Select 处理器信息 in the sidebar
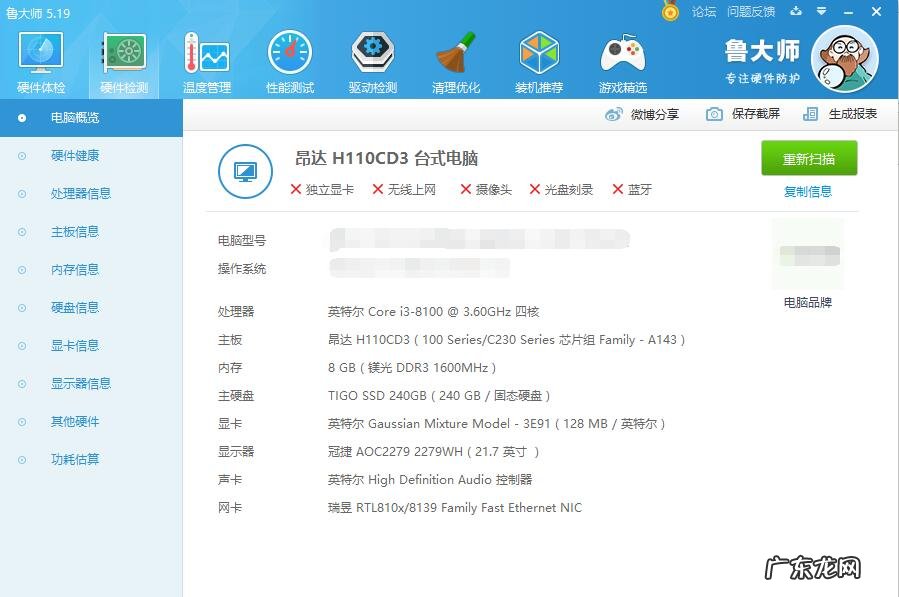 click(x=80, y=193)
